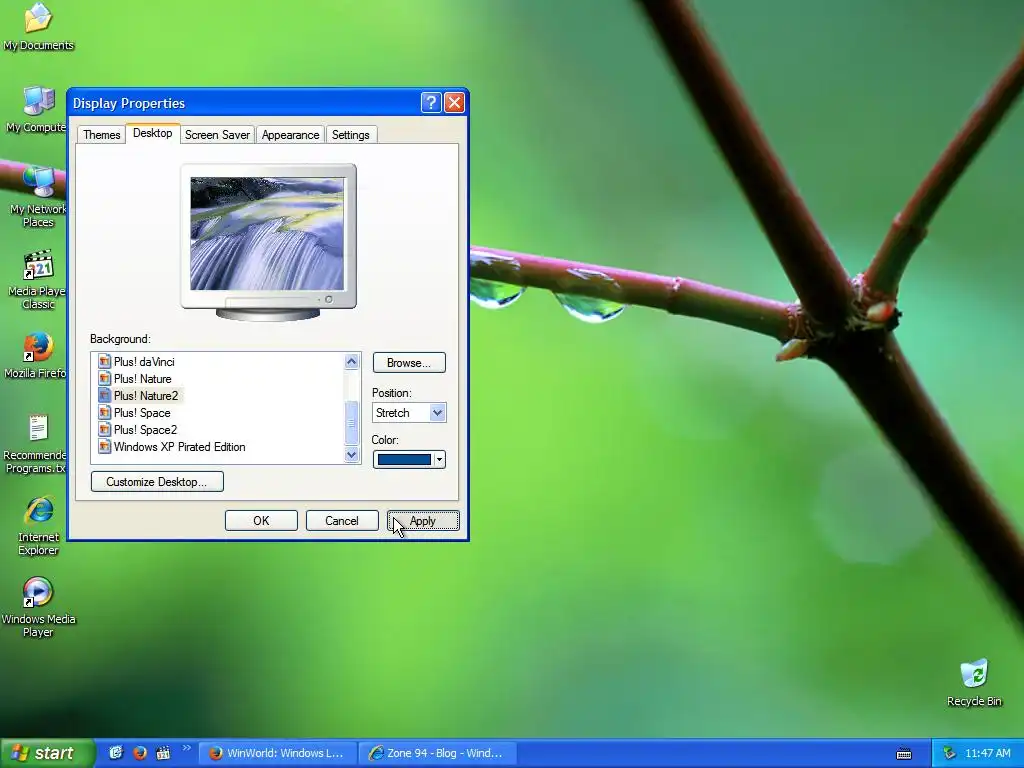This screenshot has width=1024, height=768.
Task: Go to the Settings tab
Action: 351,135
